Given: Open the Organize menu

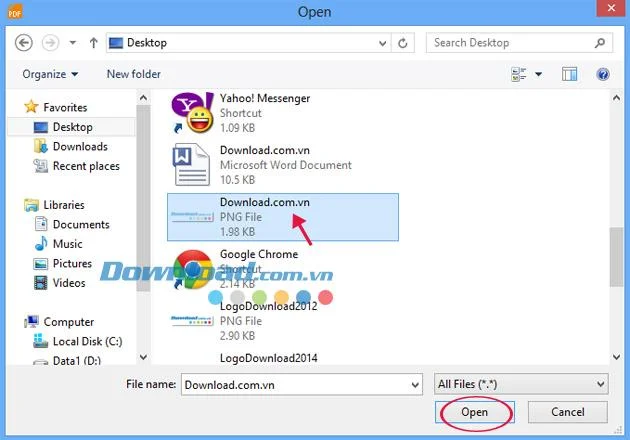Looking at the screenshot, I should [x=50, y=74].
